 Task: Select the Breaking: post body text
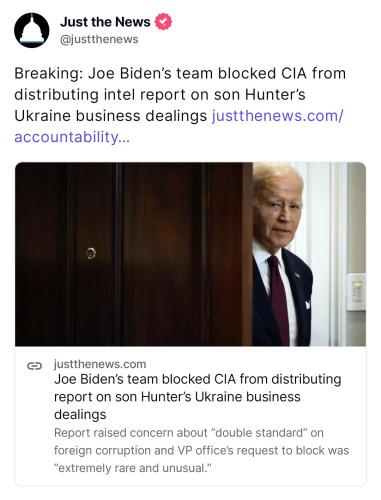180,105
